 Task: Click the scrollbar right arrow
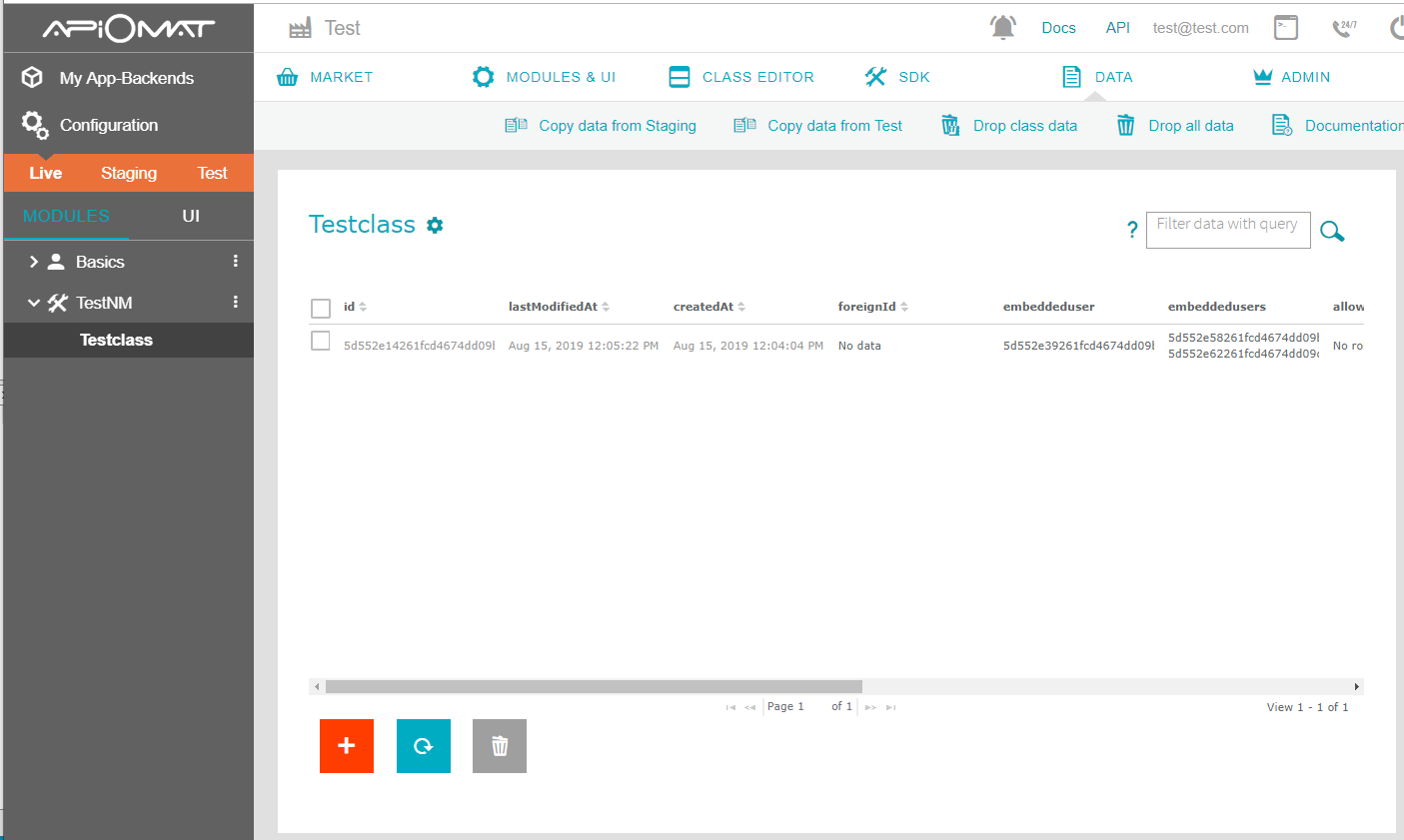click(1357, 686)
